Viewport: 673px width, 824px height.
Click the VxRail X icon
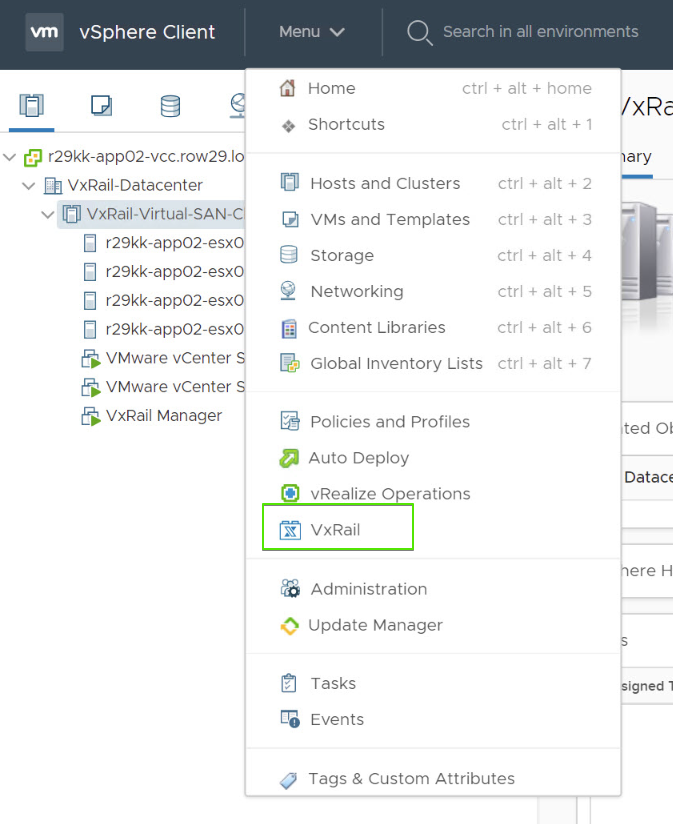pos(290,530)
